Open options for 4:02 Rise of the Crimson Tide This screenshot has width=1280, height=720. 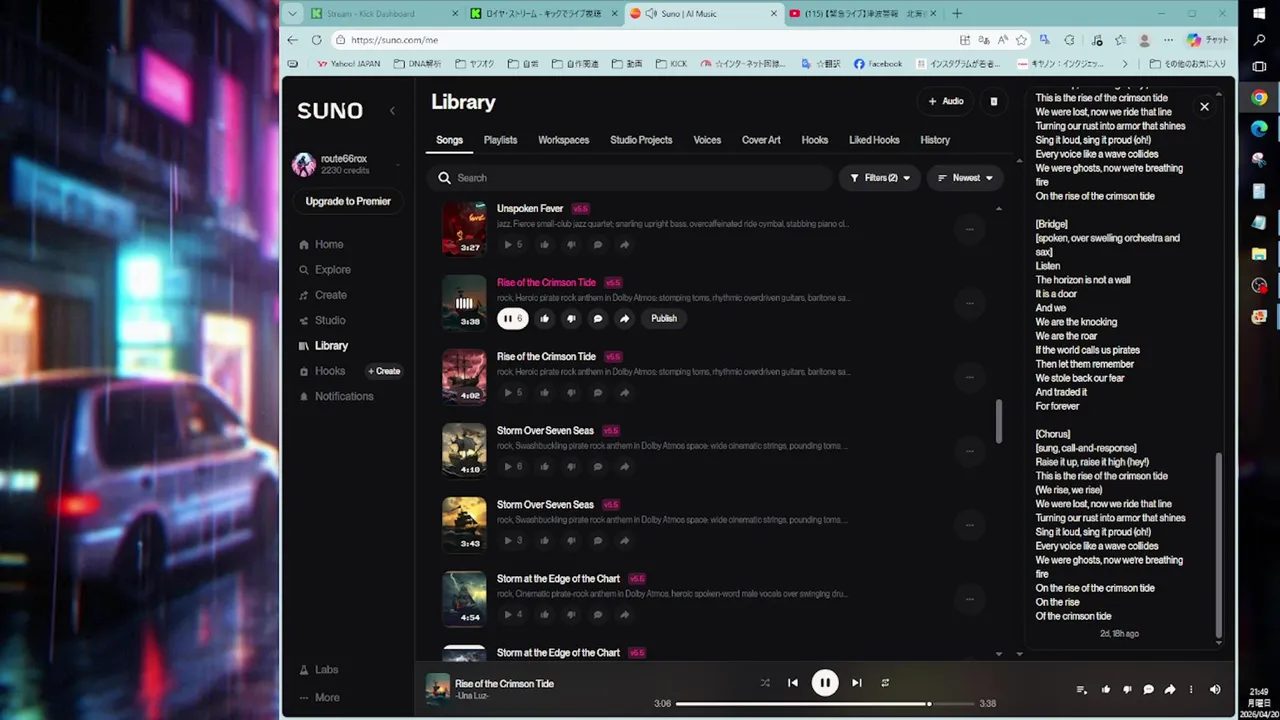point(969,377)
